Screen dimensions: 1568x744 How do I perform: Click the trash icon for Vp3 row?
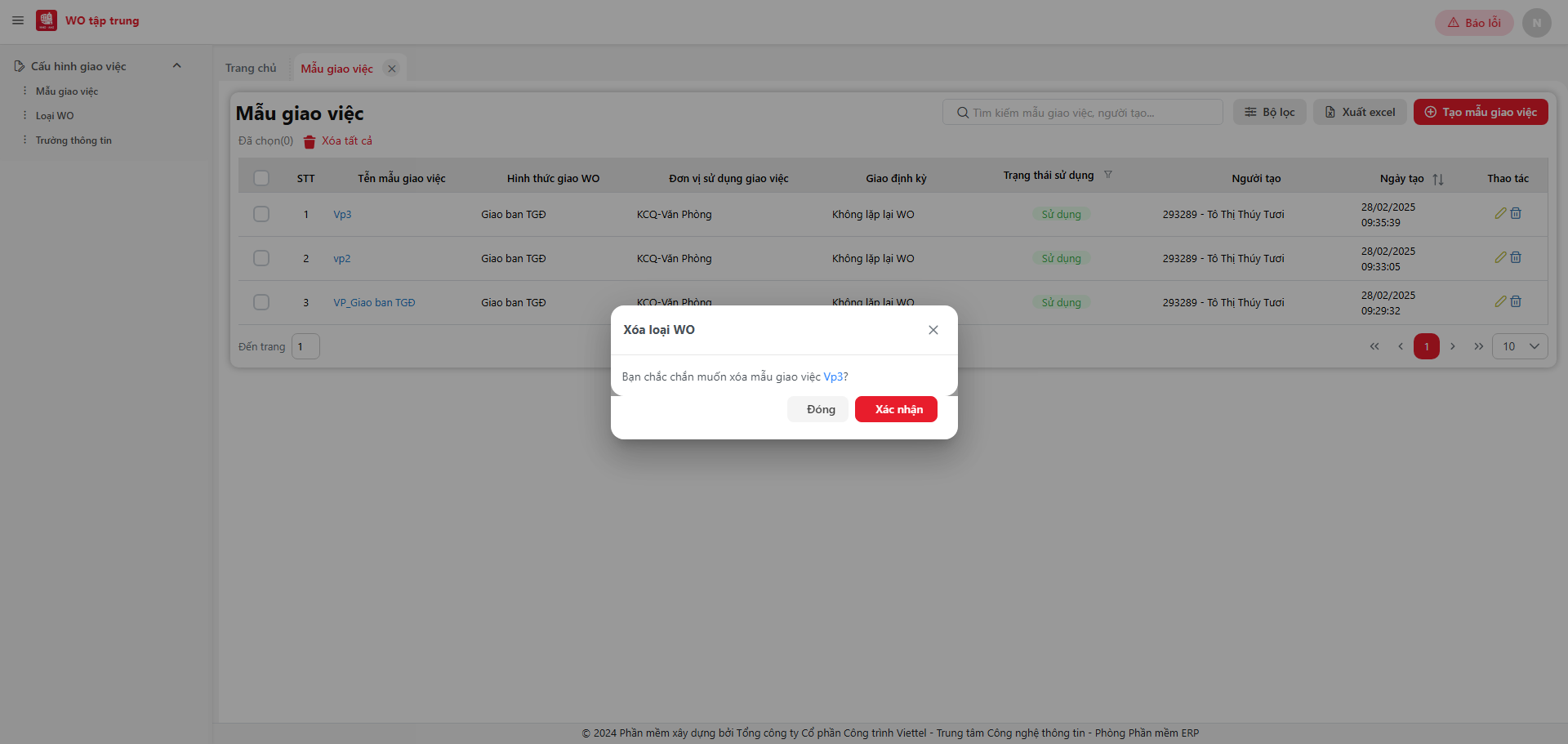[x=1516, y=213]
